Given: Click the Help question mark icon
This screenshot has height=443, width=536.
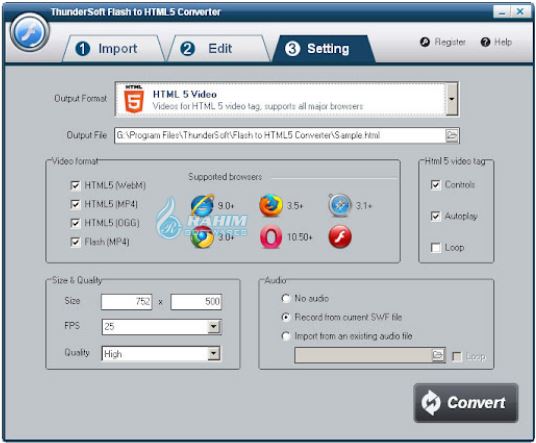Looking at the screenshot, I should (485, 42).
